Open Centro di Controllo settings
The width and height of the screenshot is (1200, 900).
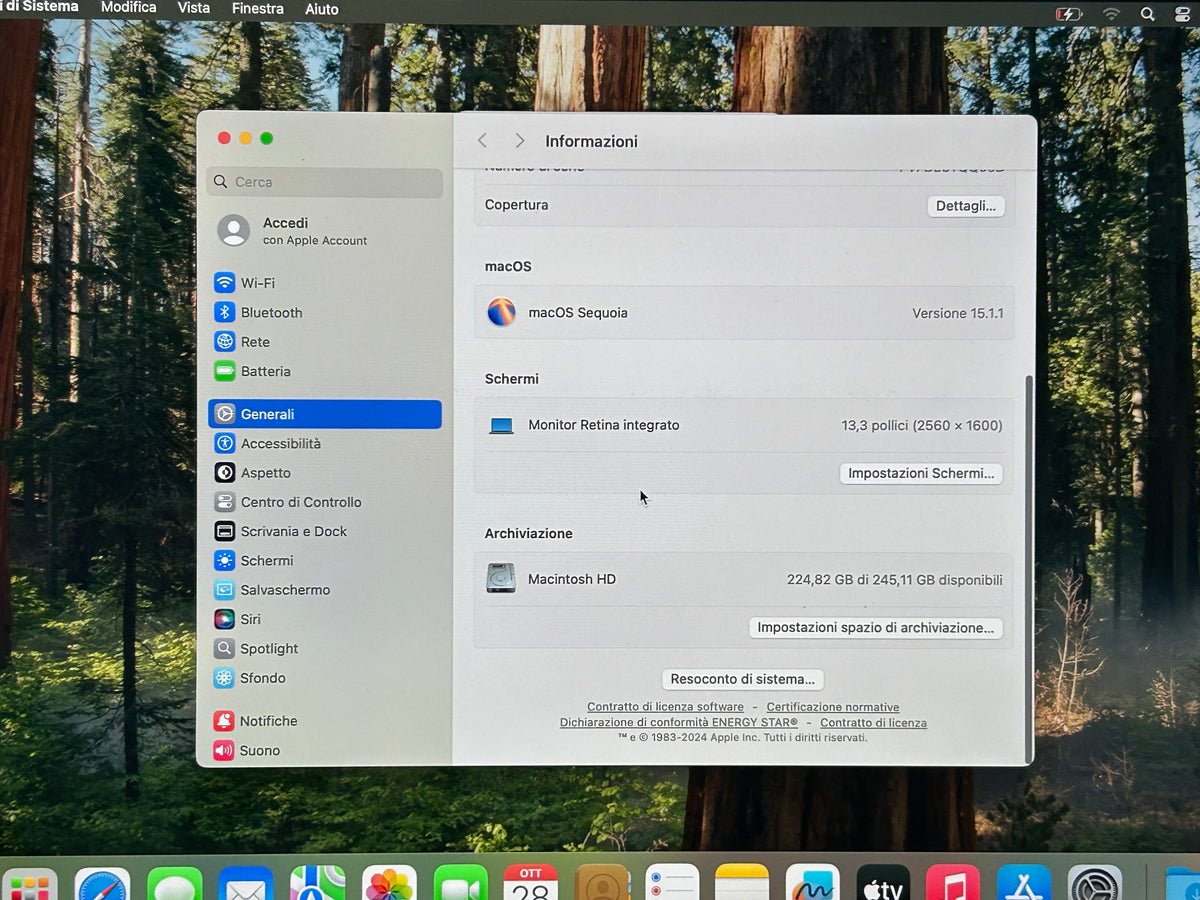click(x=325, y=502)
